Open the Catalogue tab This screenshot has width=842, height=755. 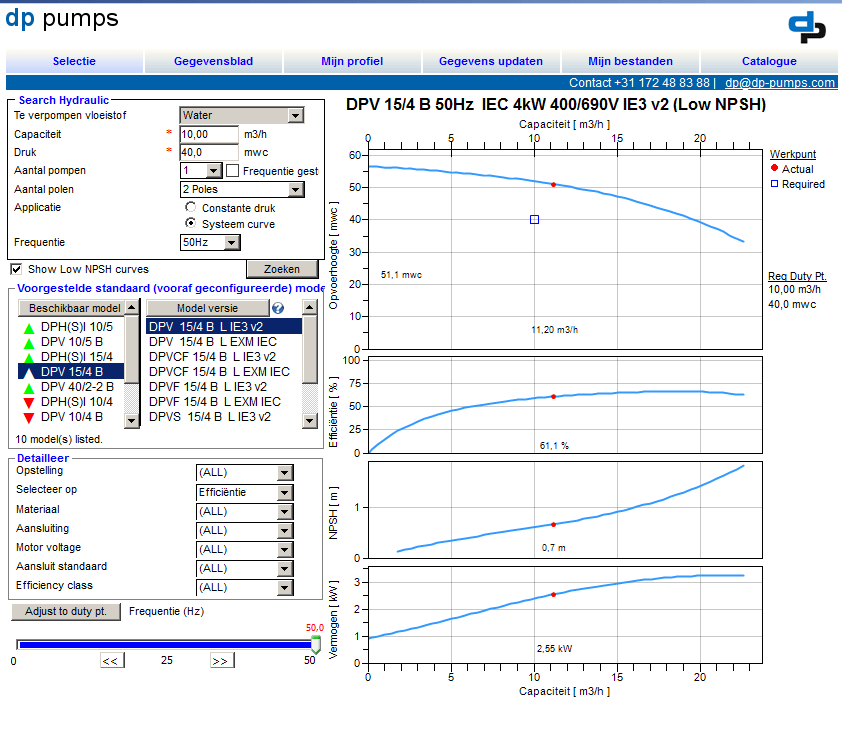(x=769, y=61)
